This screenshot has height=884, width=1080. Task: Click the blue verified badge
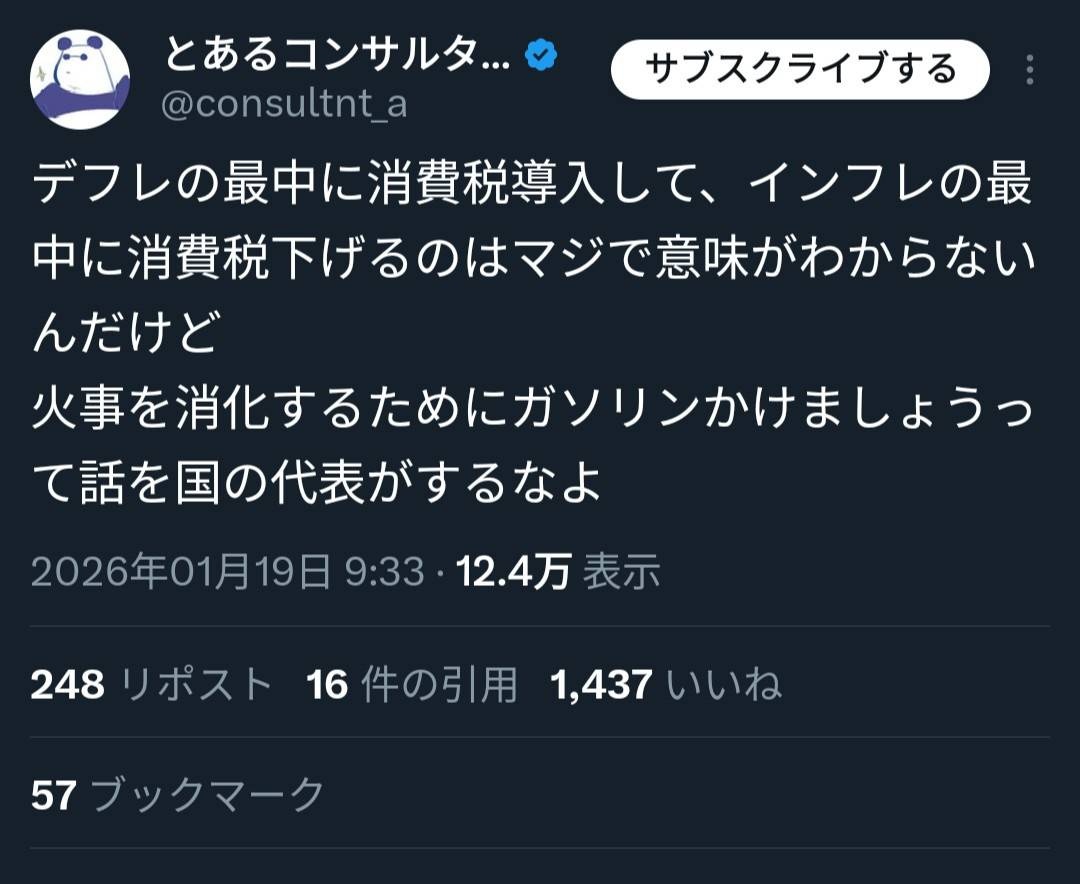point(541,57)
